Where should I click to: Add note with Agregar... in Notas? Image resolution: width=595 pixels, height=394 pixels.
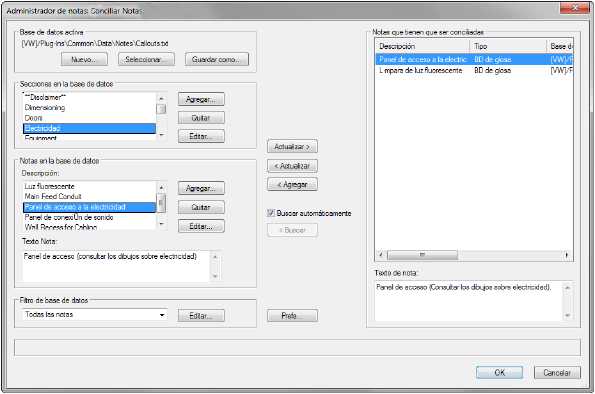201,188
